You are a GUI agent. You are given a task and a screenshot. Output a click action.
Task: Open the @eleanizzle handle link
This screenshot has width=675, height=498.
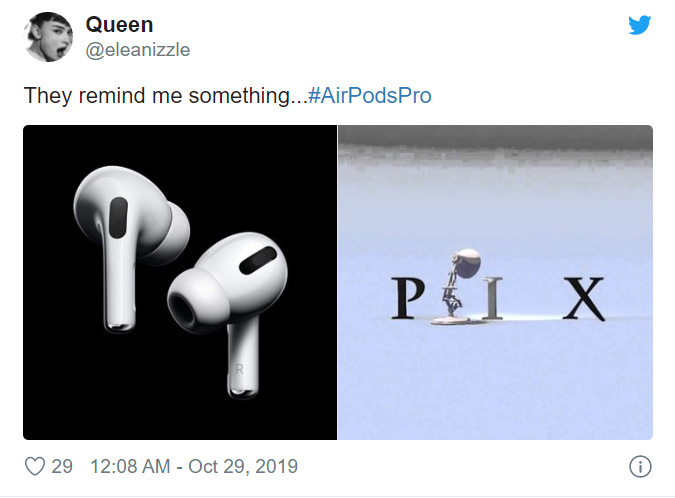coord(138,50)
